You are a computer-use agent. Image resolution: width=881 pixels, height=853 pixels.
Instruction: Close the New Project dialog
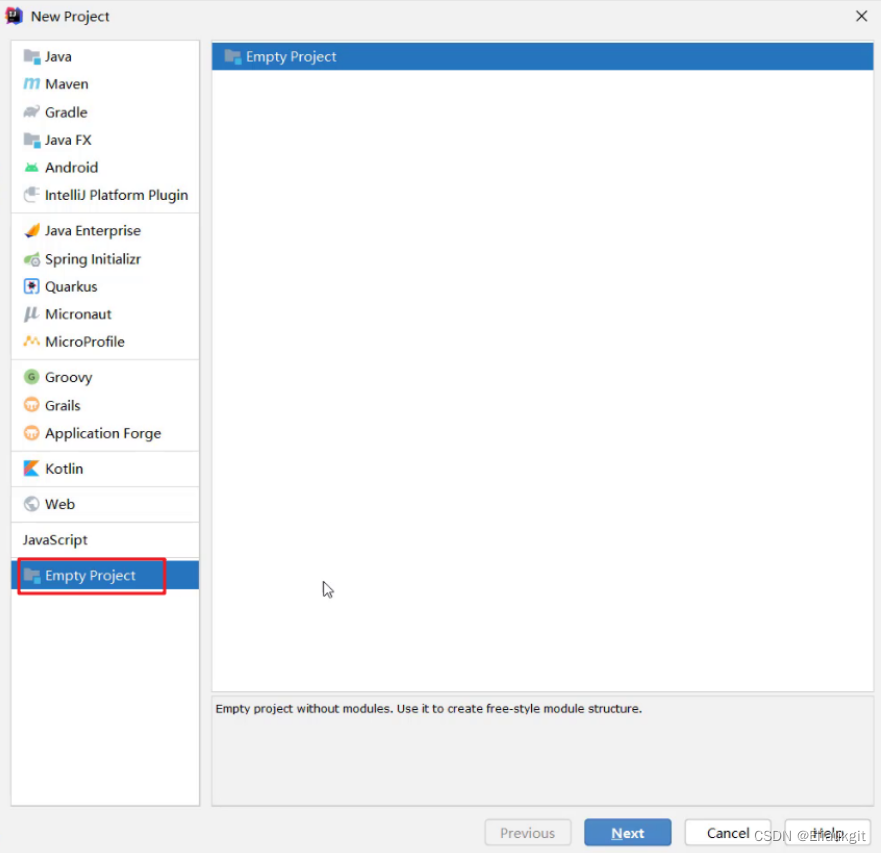click(x=861, y=16)
